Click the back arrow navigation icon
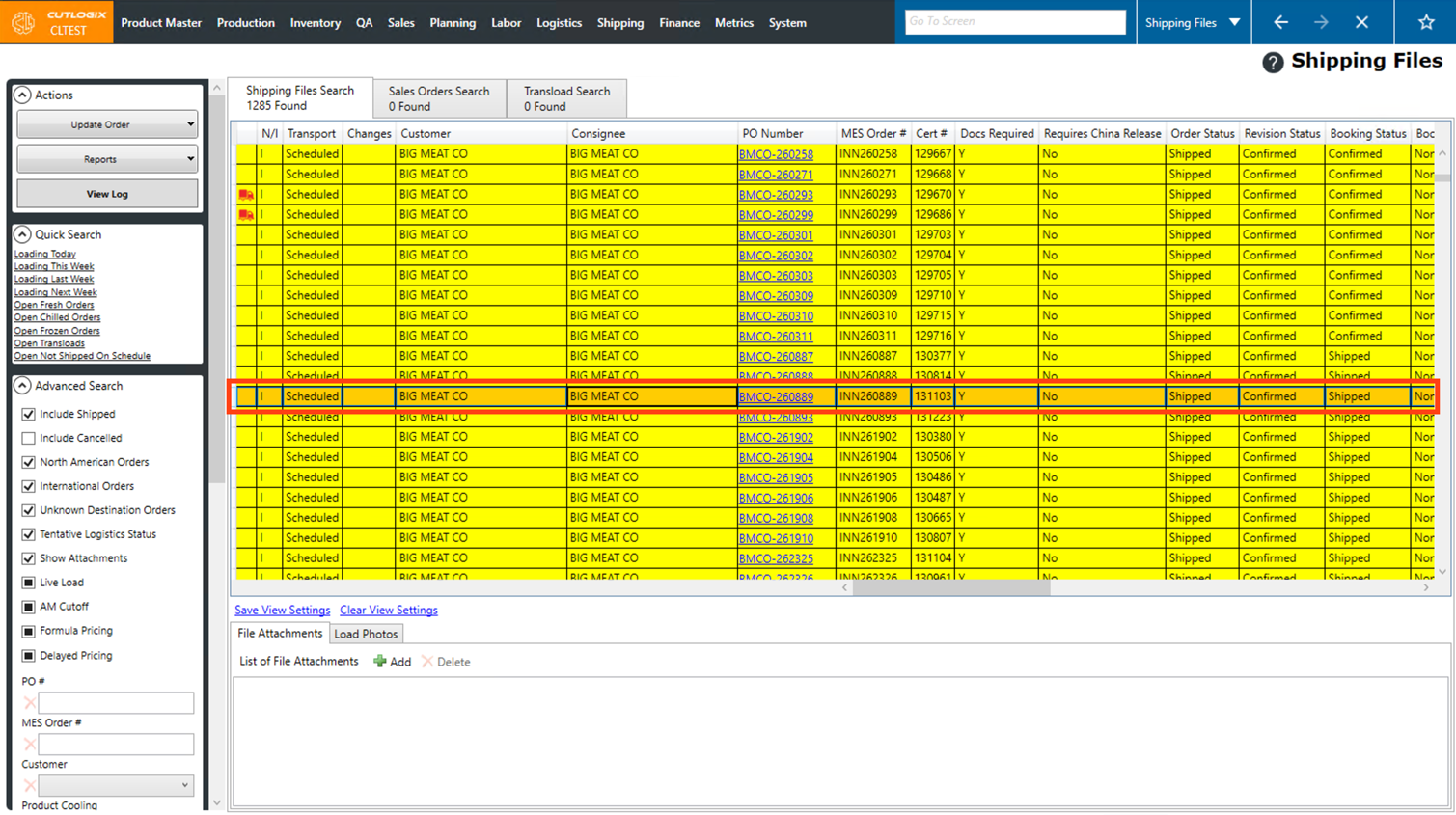The width and height of the screenshot is (1456, 815). [x=1280, y=22]
